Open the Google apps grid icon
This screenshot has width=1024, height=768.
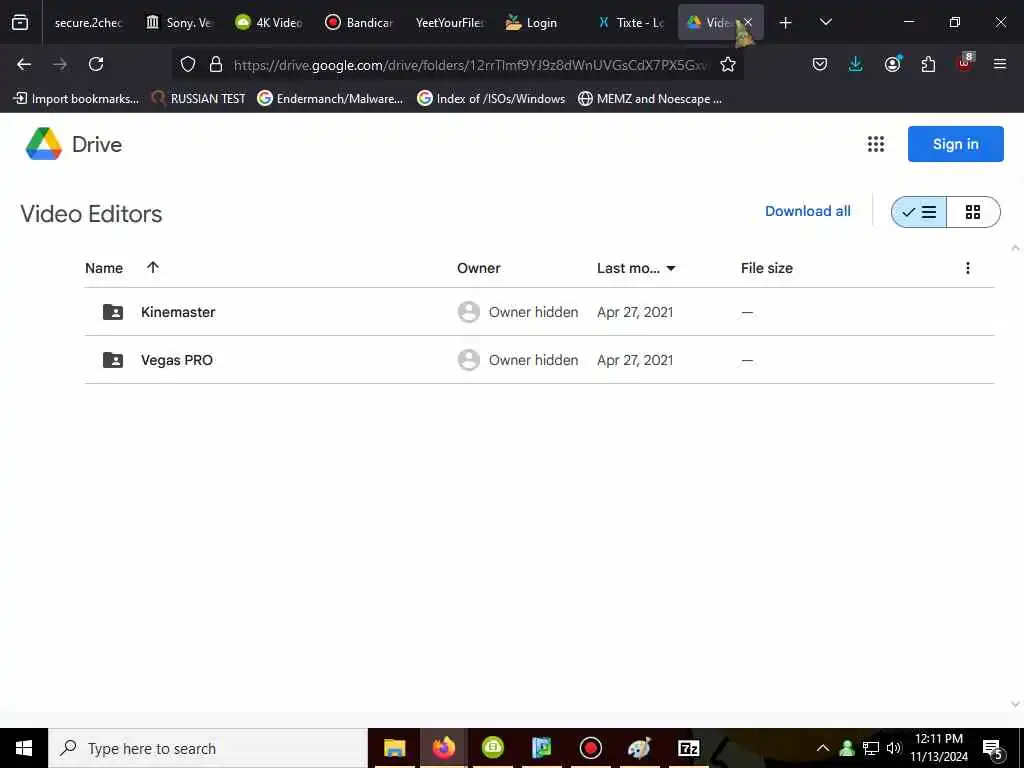[x=876, y=144]
